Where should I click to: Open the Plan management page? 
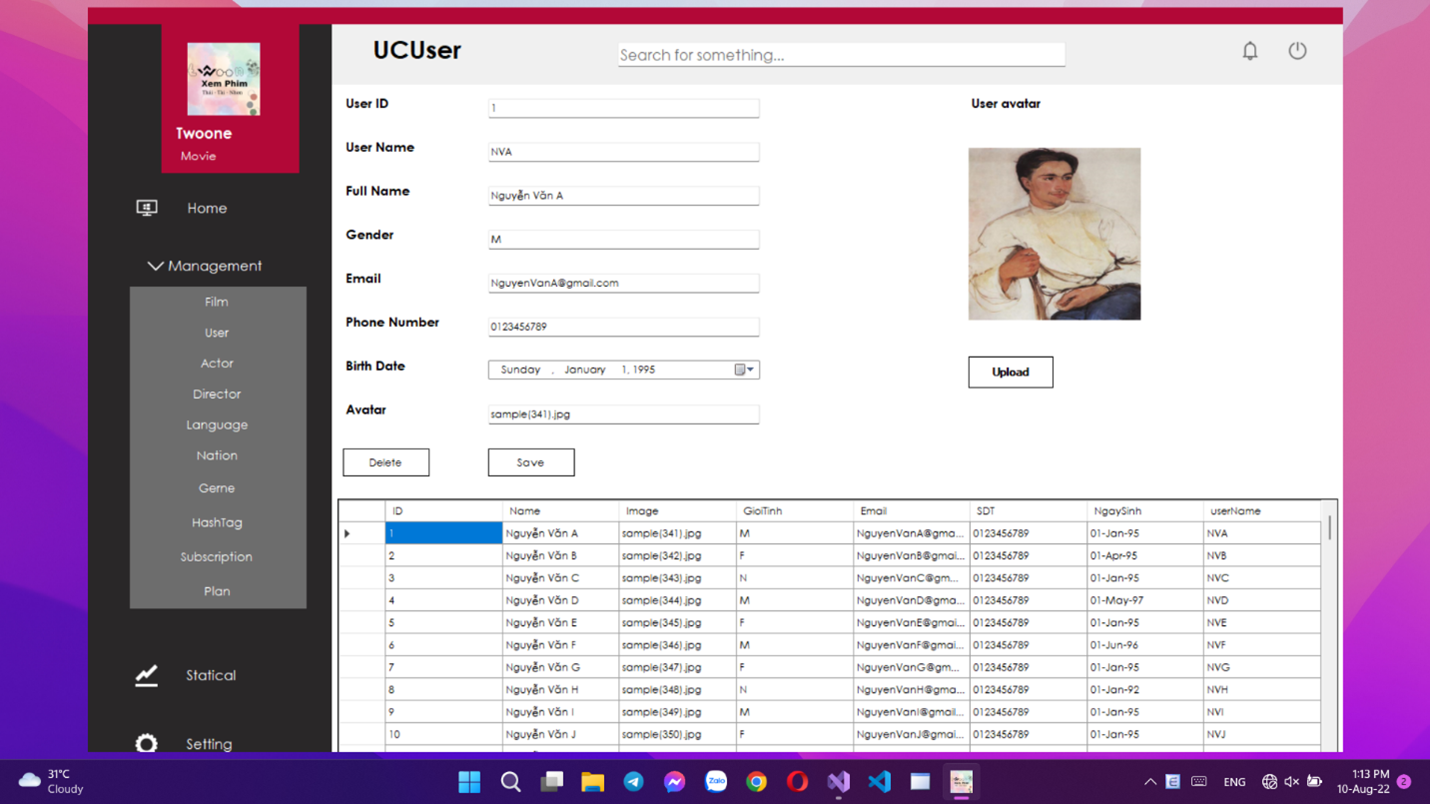click(217, 591)
